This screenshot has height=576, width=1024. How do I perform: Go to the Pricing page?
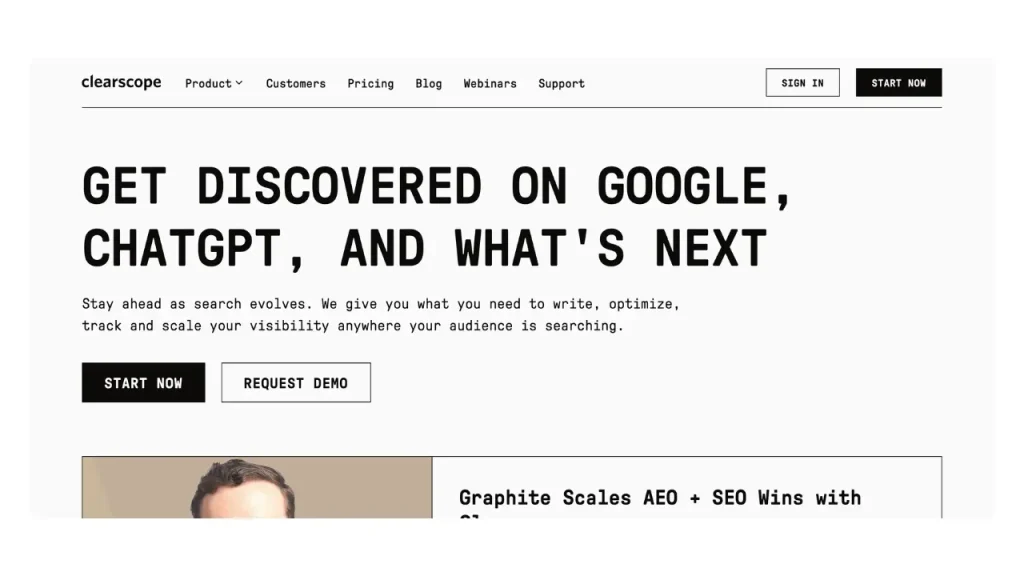click(370, 84)
